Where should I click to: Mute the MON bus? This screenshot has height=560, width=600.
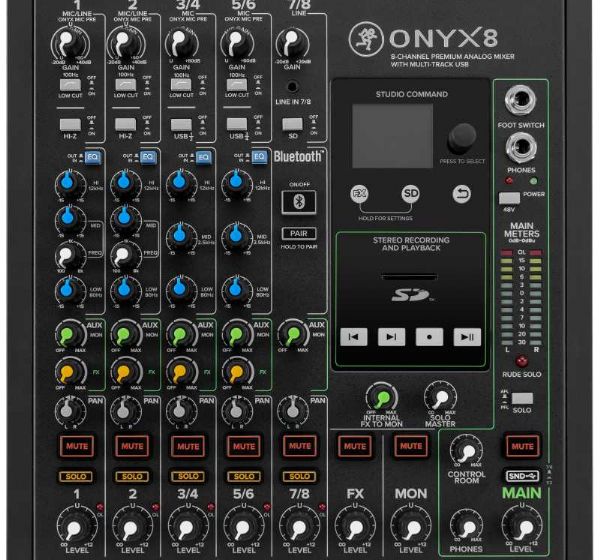[411, 446]
